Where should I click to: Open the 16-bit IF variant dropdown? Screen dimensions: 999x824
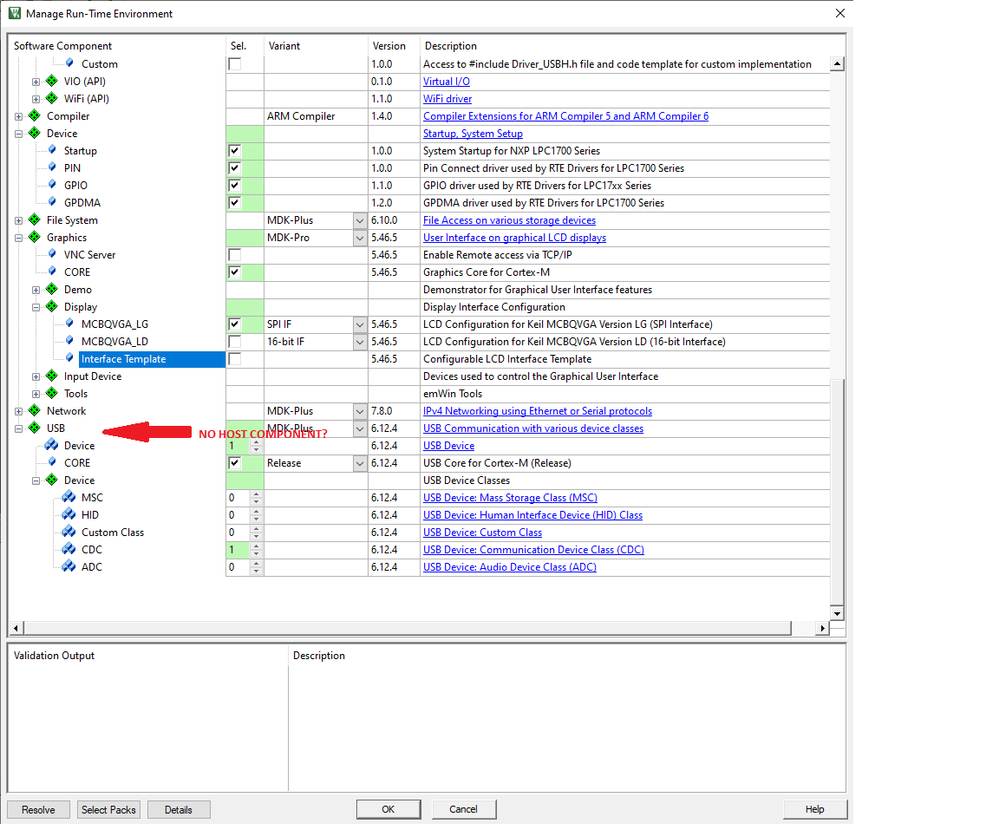pyautogui.click(x=360, y=342)
